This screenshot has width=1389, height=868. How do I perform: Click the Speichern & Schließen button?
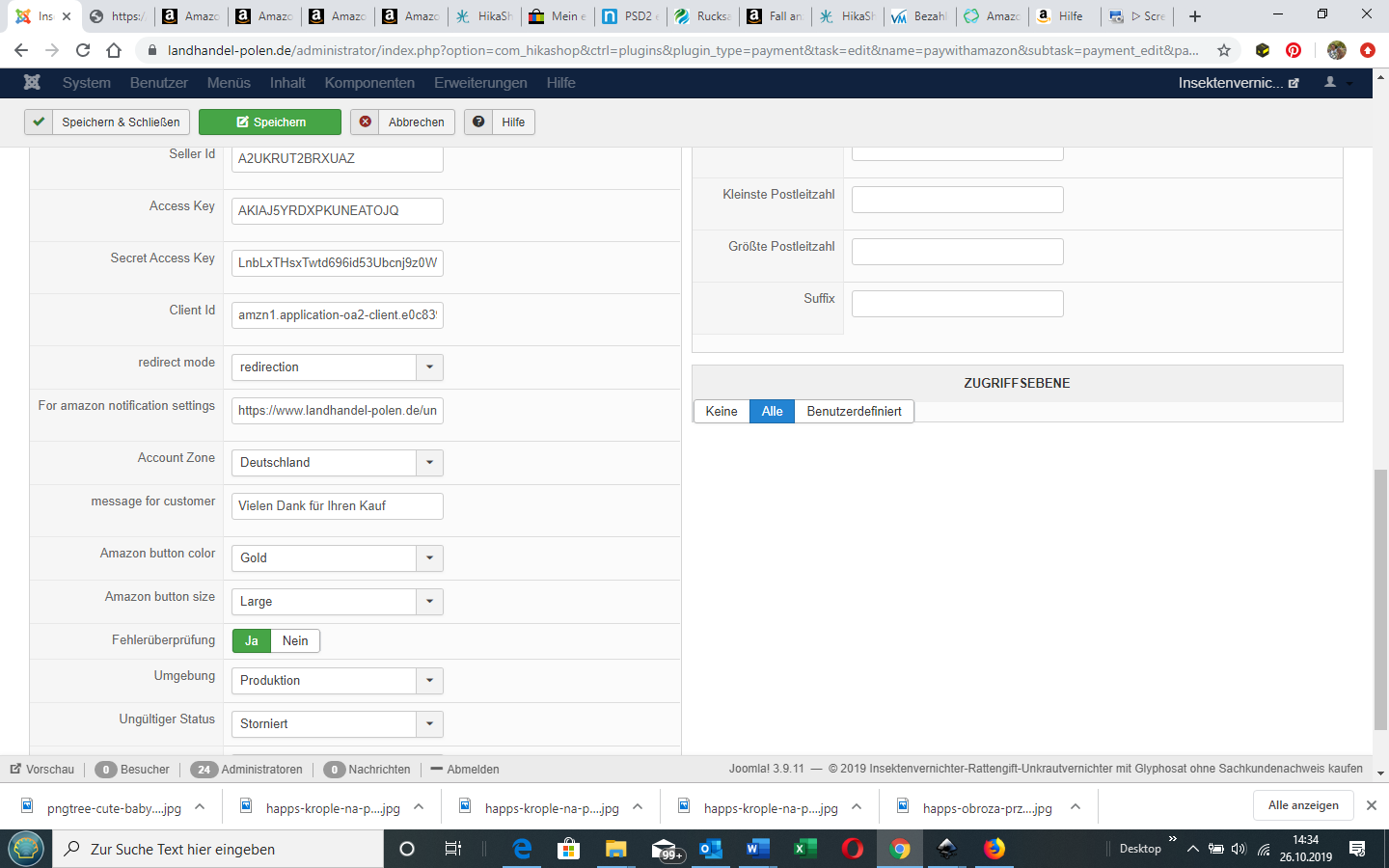click(107, 122)
